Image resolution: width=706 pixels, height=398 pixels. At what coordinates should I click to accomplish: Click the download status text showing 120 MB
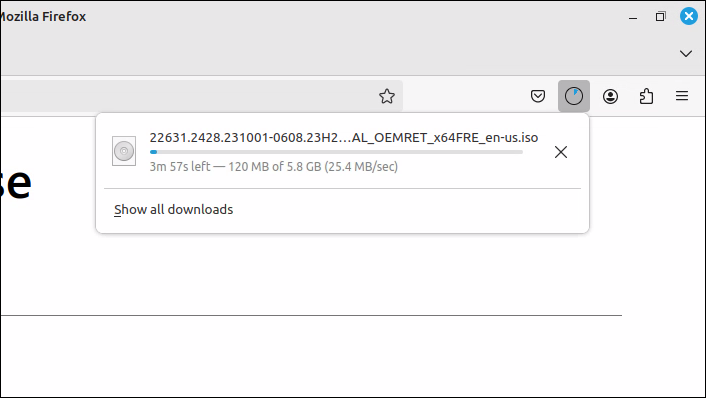tap(274, 167)
